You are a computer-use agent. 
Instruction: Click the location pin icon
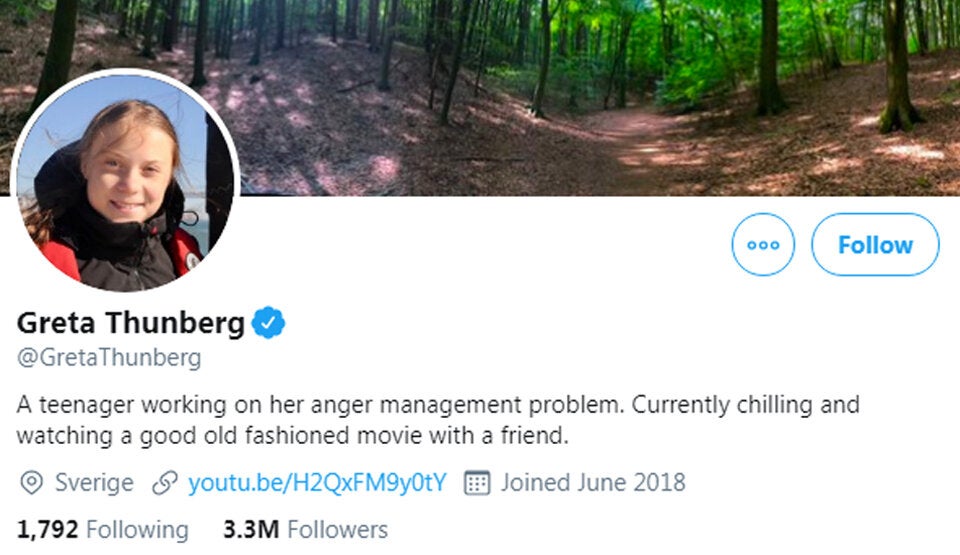tap(32, 483)
